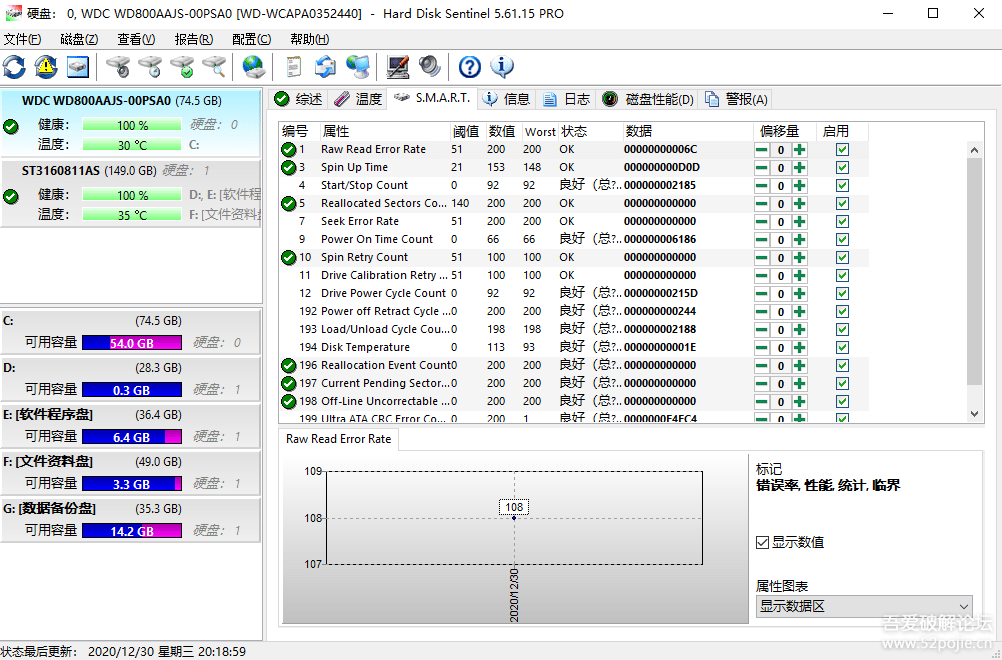Click the notepad report toolbar icon
Viewport: 1002px width, 660px height.
pyautogui.click(x=293, y=66)
